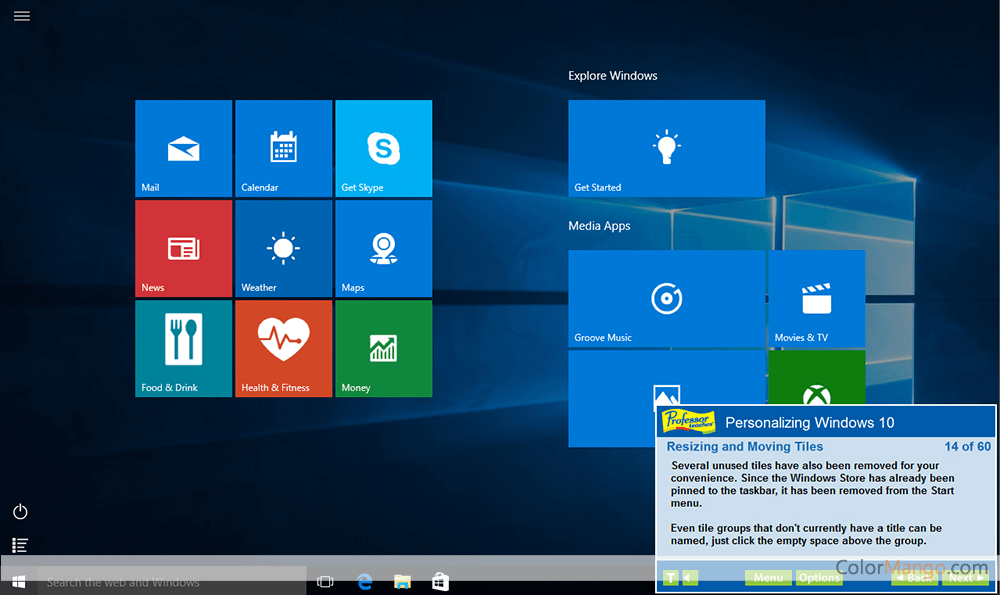Image resolution: width=1000 pixels, height=595 pixels.
Task: Open the Get Started tile
Action: pyautogui.click(x=666, y=148)
